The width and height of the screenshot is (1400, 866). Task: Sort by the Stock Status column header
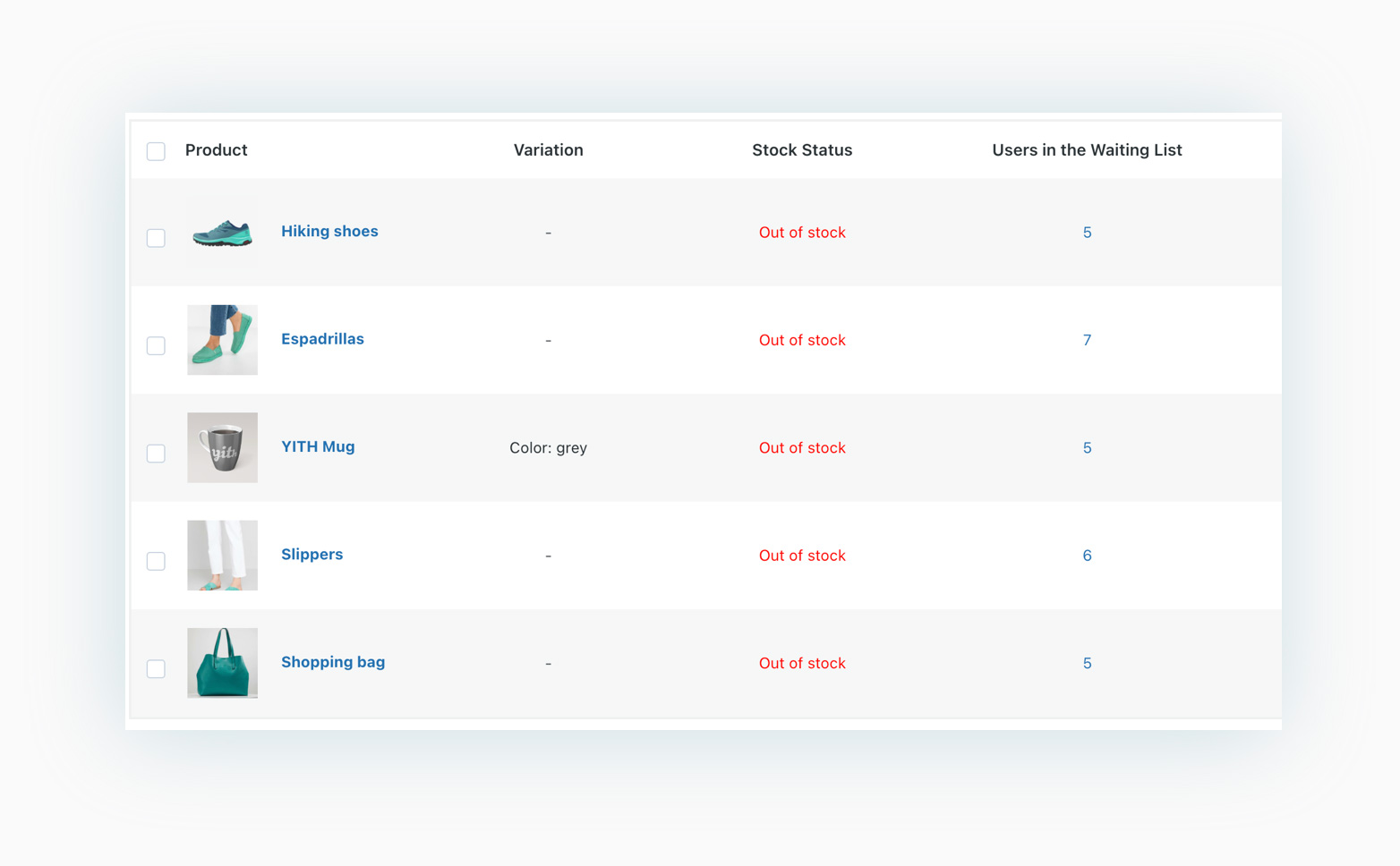coord(802,149)
